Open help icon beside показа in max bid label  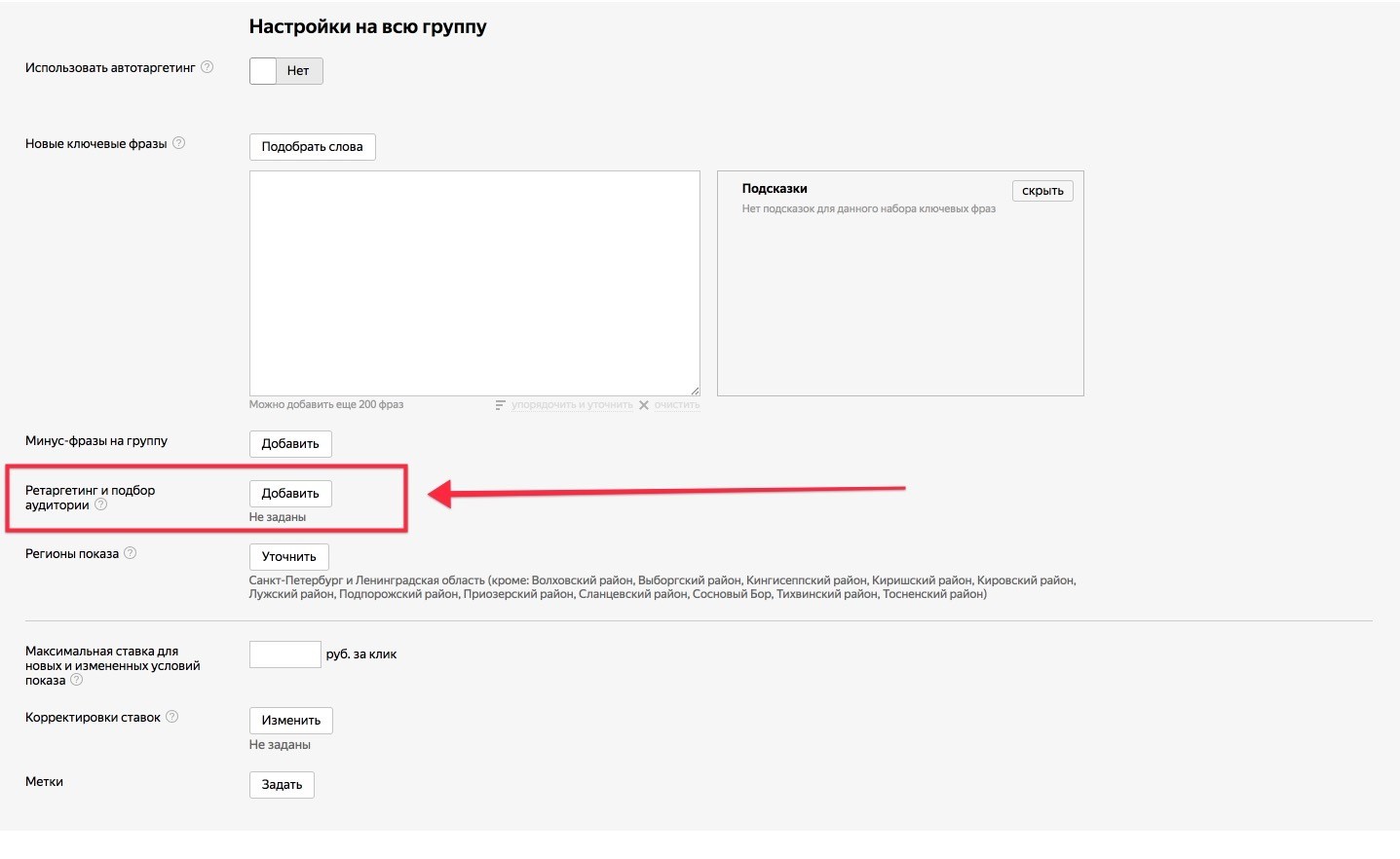[76, 680]
